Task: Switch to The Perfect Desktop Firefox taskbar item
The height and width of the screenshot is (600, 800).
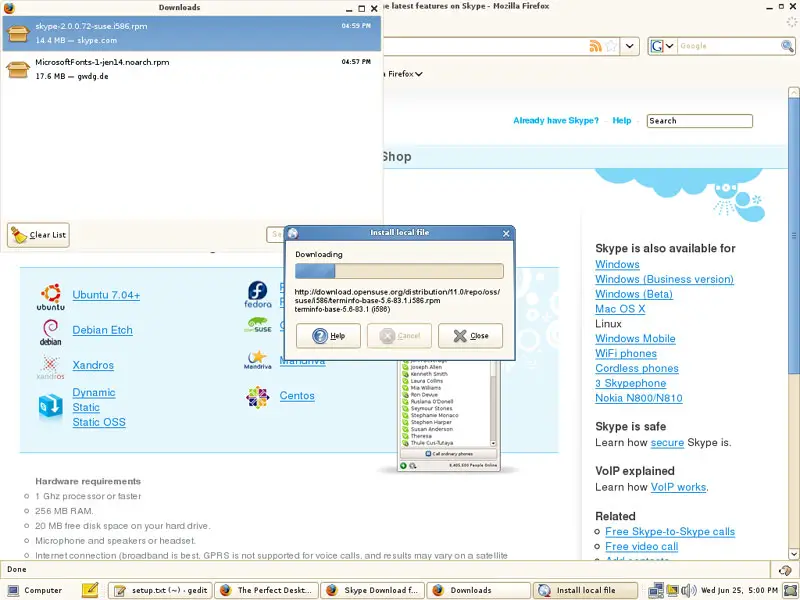Action: (266, 590)
